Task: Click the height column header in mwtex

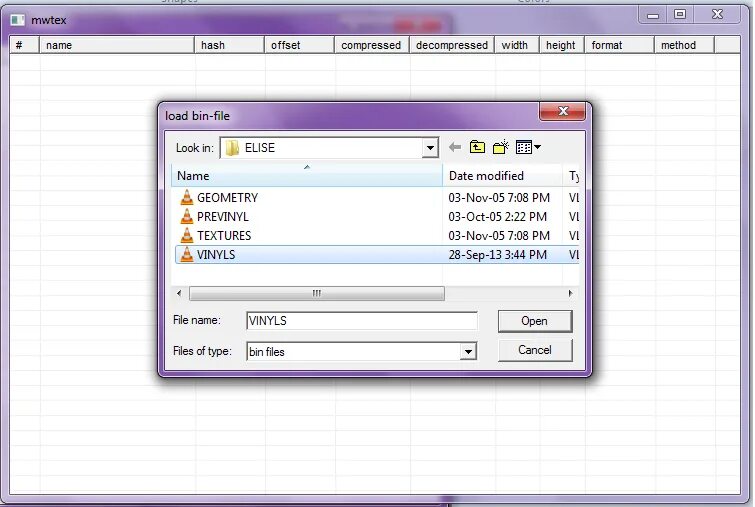Action: [562, 45]
